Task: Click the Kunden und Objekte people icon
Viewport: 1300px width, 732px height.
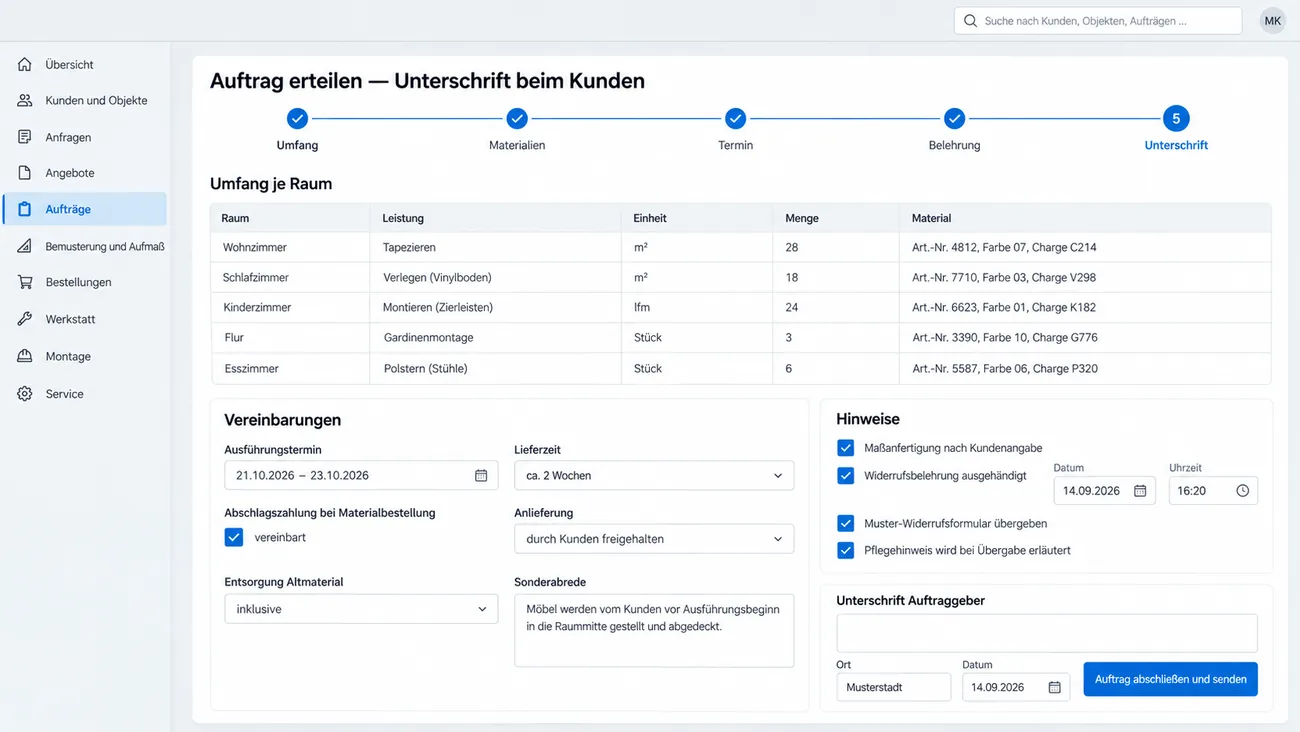Action: coord(25,100)
